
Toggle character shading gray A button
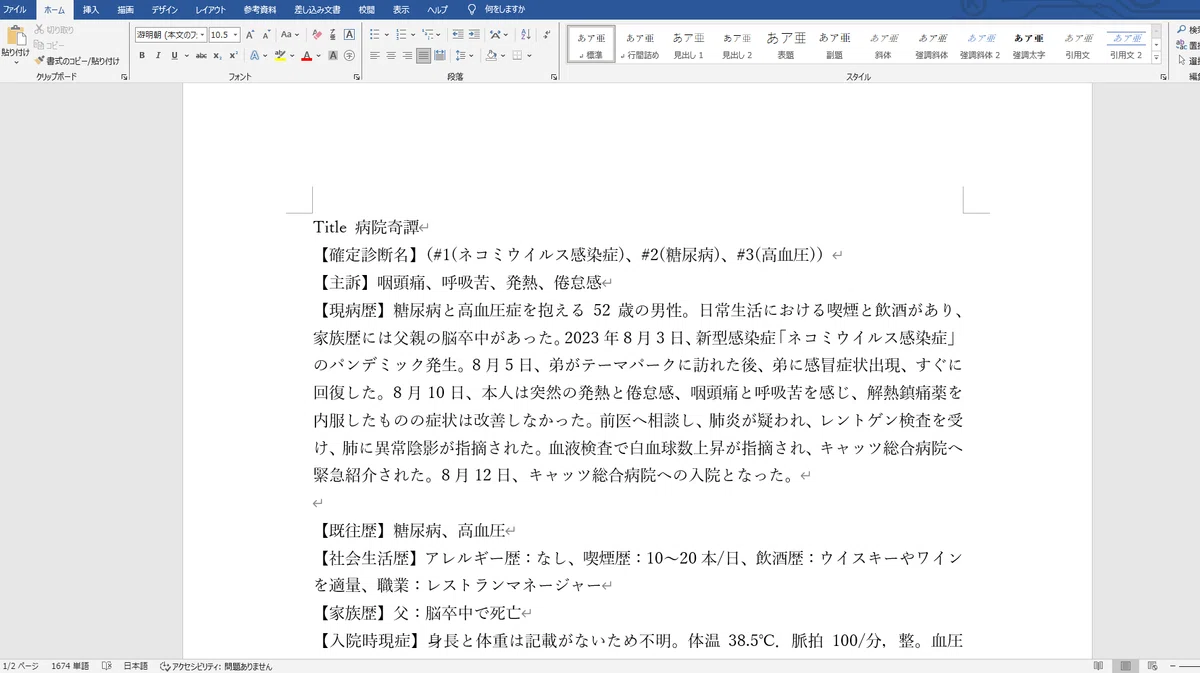point(333,56)
